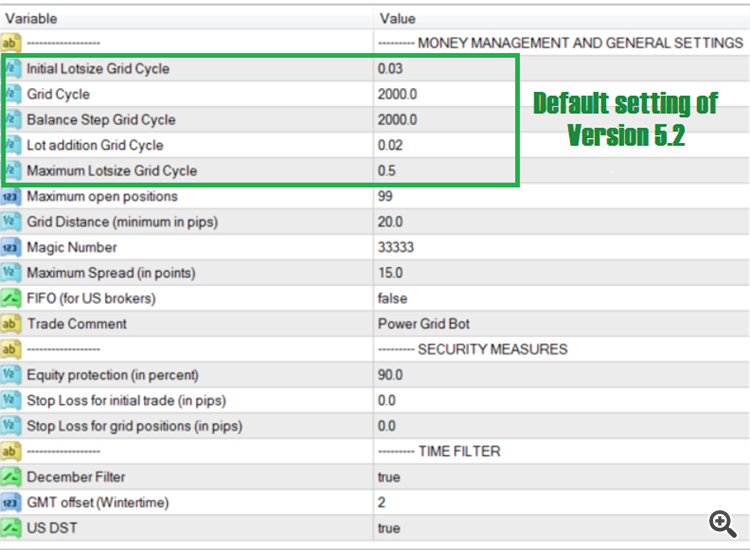Click the integer icon beside GMT offset
750x550 pixels.
(11, 503)
